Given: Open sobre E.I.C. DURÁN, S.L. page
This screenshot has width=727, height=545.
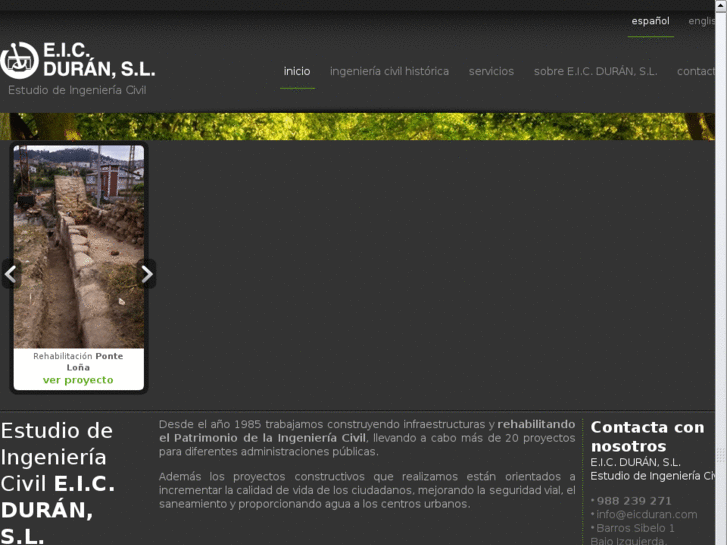Looking at the screenshot, I should tap(595, 71).
